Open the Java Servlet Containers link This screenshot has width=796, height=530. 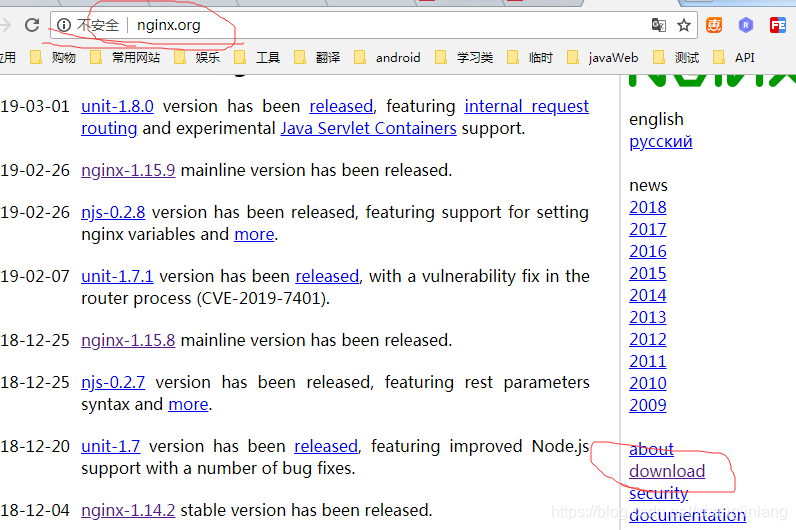[x=369, y=128]
